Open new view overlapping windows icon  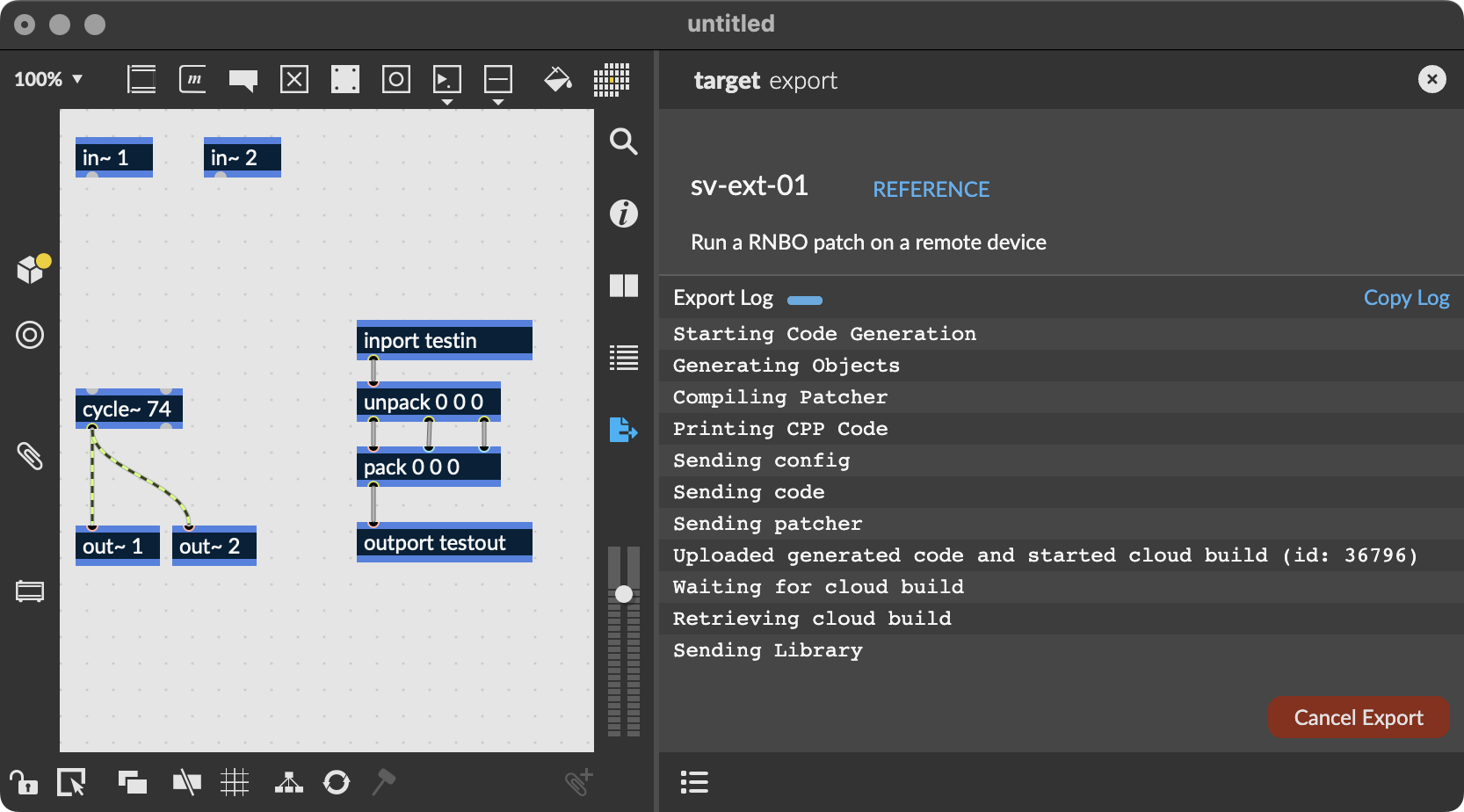click(x=133, y=782)
